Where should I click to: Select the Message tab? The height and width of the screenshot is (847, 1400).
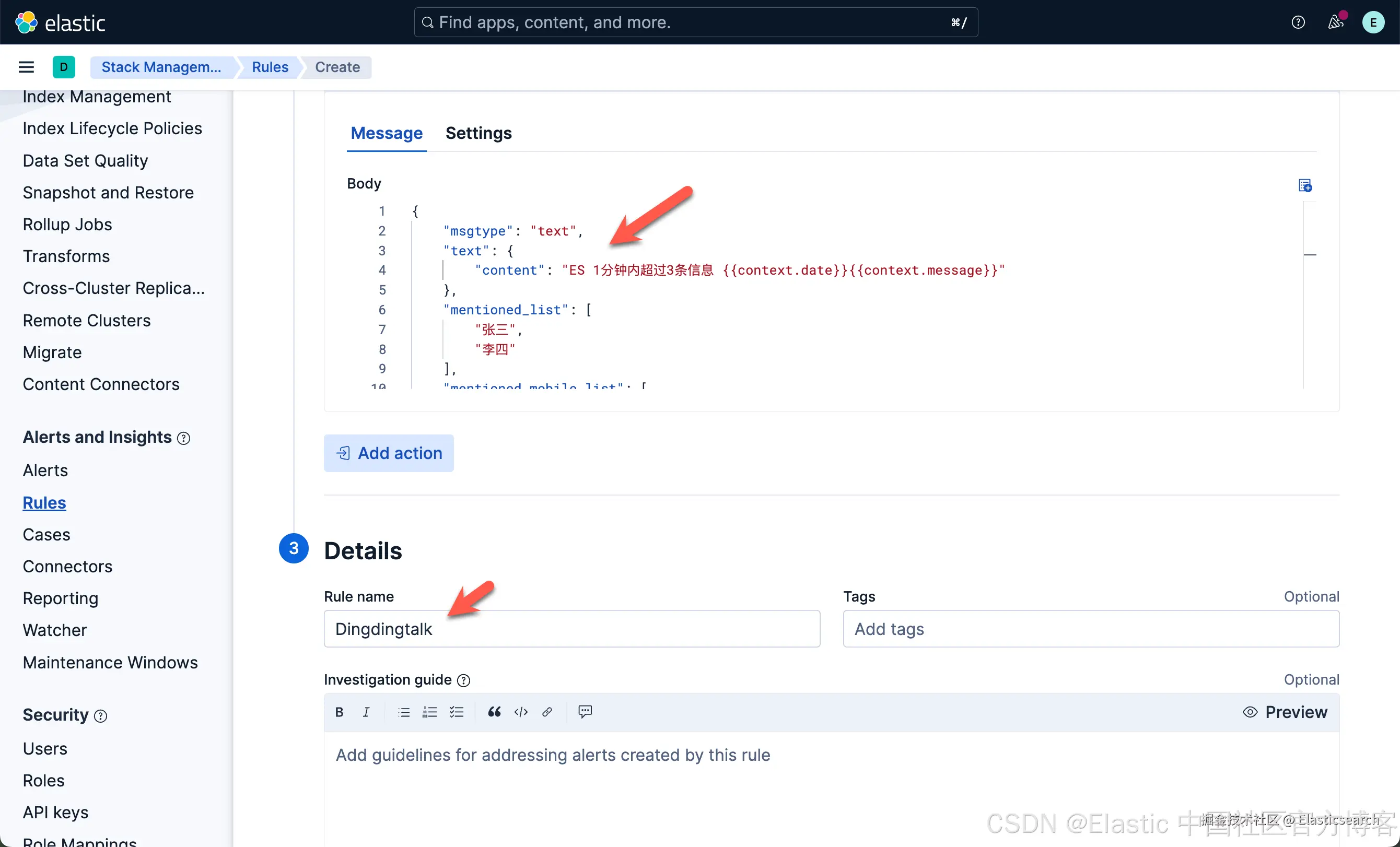[x=387, y=133]
